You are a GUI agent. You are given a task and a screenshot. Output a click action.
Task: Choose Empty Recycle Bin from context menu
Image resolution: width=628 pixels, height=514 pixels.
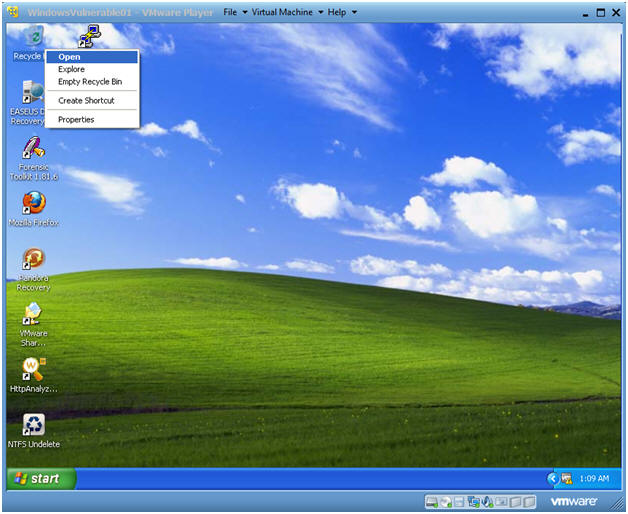(x=92, y=82)
